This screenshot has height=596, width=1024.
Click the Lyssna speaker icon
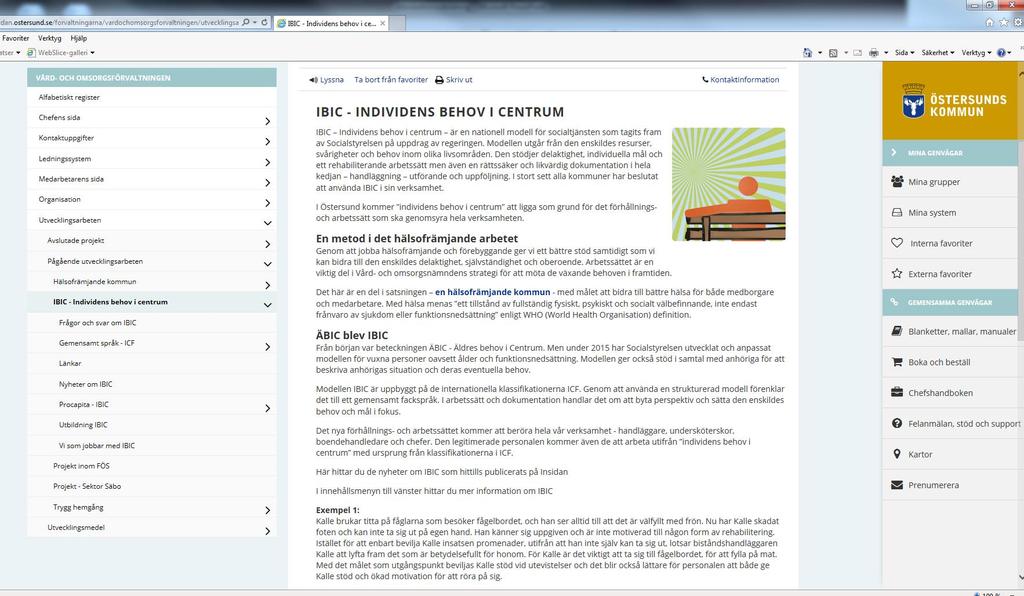tap(313, 80)
